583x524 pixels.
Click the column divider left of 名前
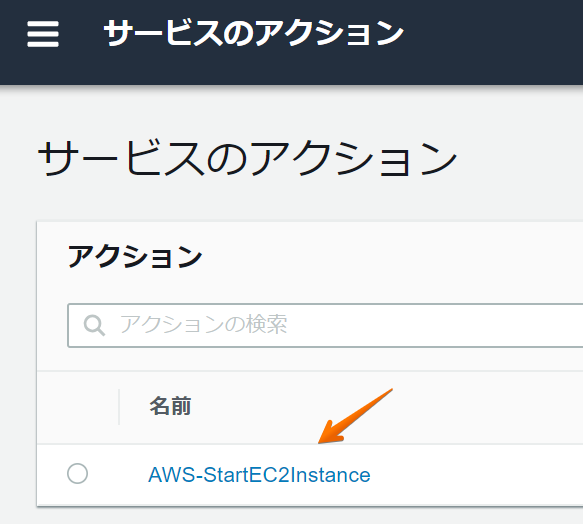(x=119, y=406)
